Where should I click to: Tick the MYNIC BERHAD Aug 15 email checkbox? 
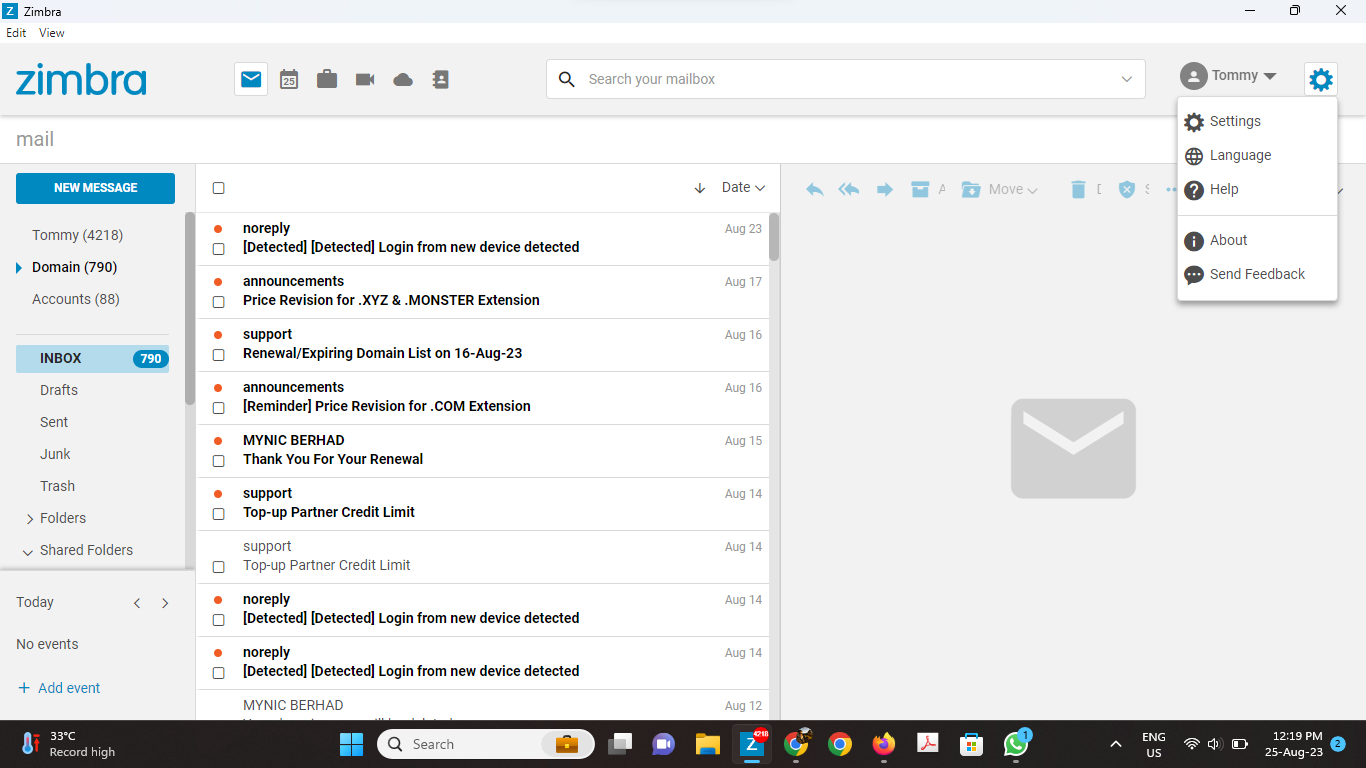(x=218, y=461)
